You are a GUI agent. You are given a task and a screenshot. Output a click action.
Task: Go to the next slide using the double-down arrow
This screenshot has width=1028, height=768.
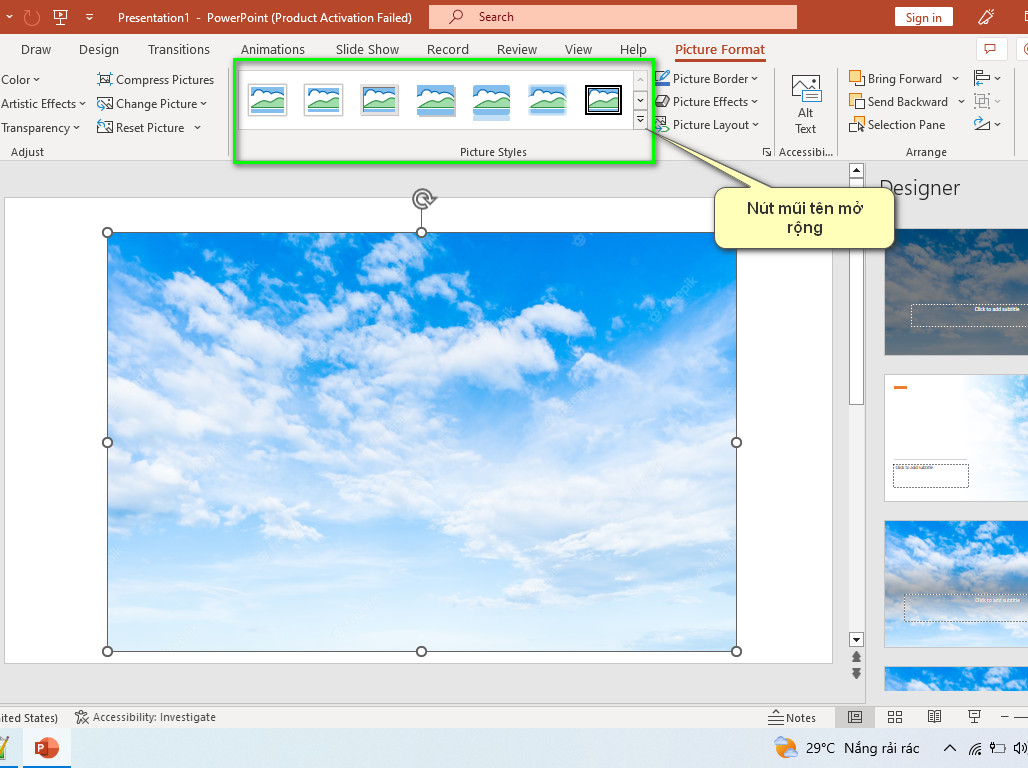pyautogui.click(x=856, y=674)
